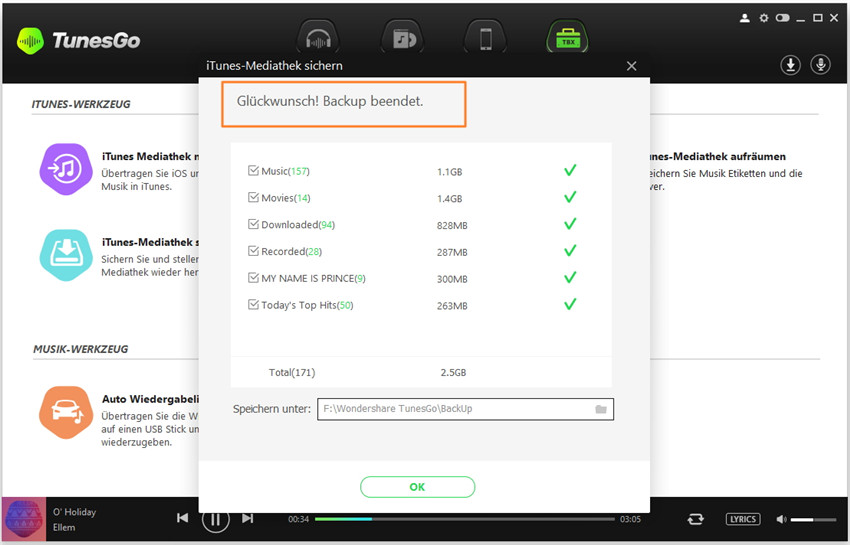This screenshot has height=545, width=850.
Task: Click the purple iTunes Mediathek transfer icon
Action: click(x=66, y=169)
